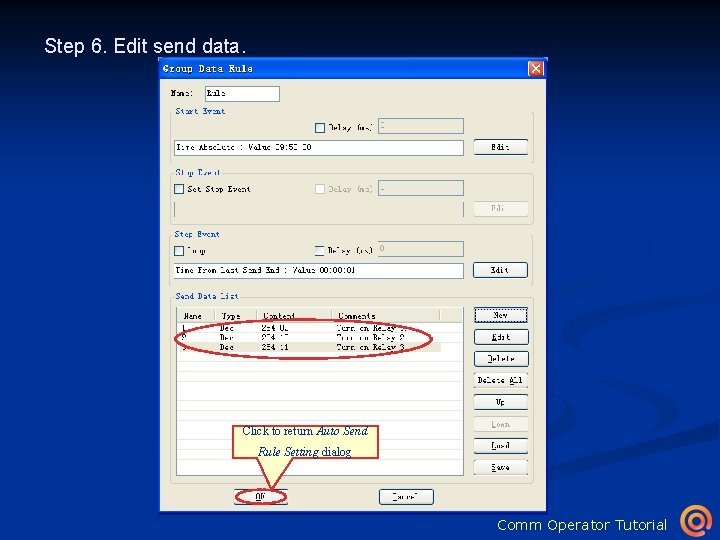Click the Comments column header

tap(386, 316)
